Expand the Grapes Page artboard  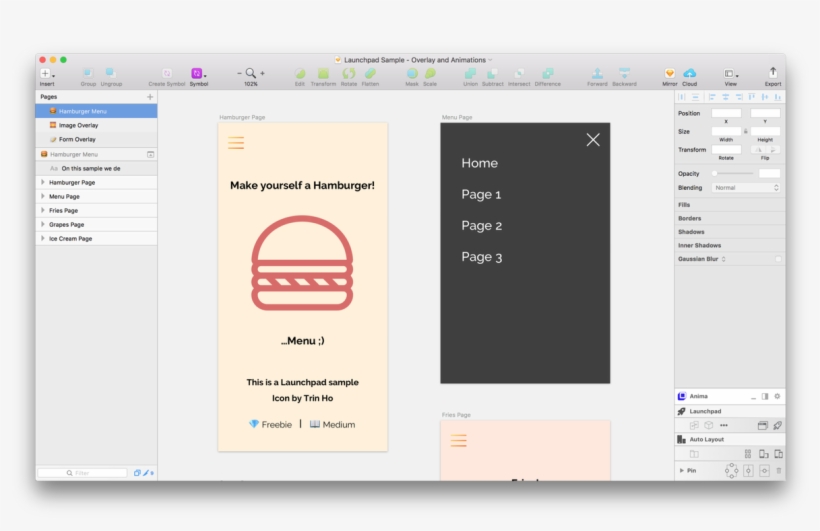(x=43, y=224)
